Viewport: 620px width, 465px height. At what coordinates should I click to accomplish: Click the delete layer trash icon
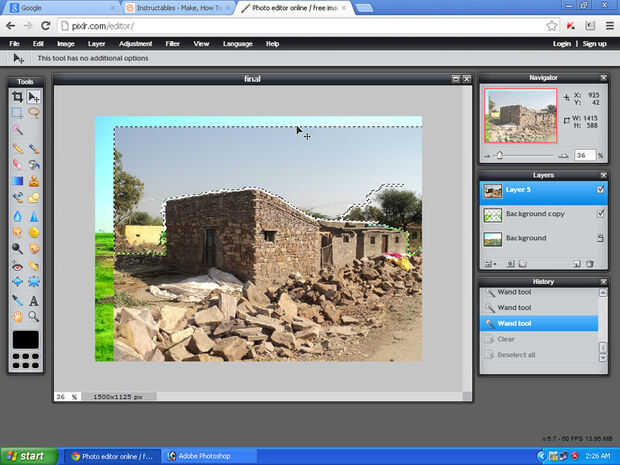tap(590, 263)
